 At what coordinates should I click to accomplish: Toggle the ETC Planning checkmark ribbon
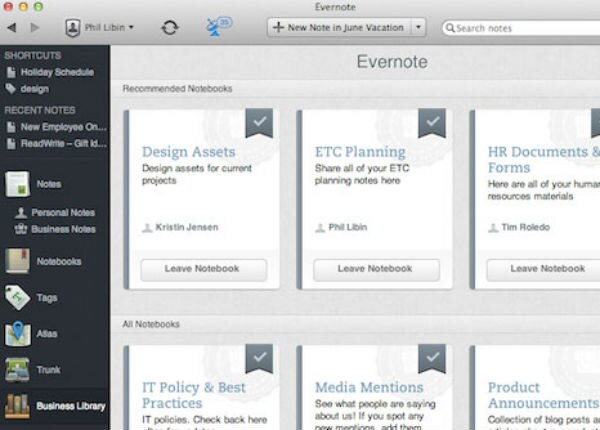(x=431, y=123)
